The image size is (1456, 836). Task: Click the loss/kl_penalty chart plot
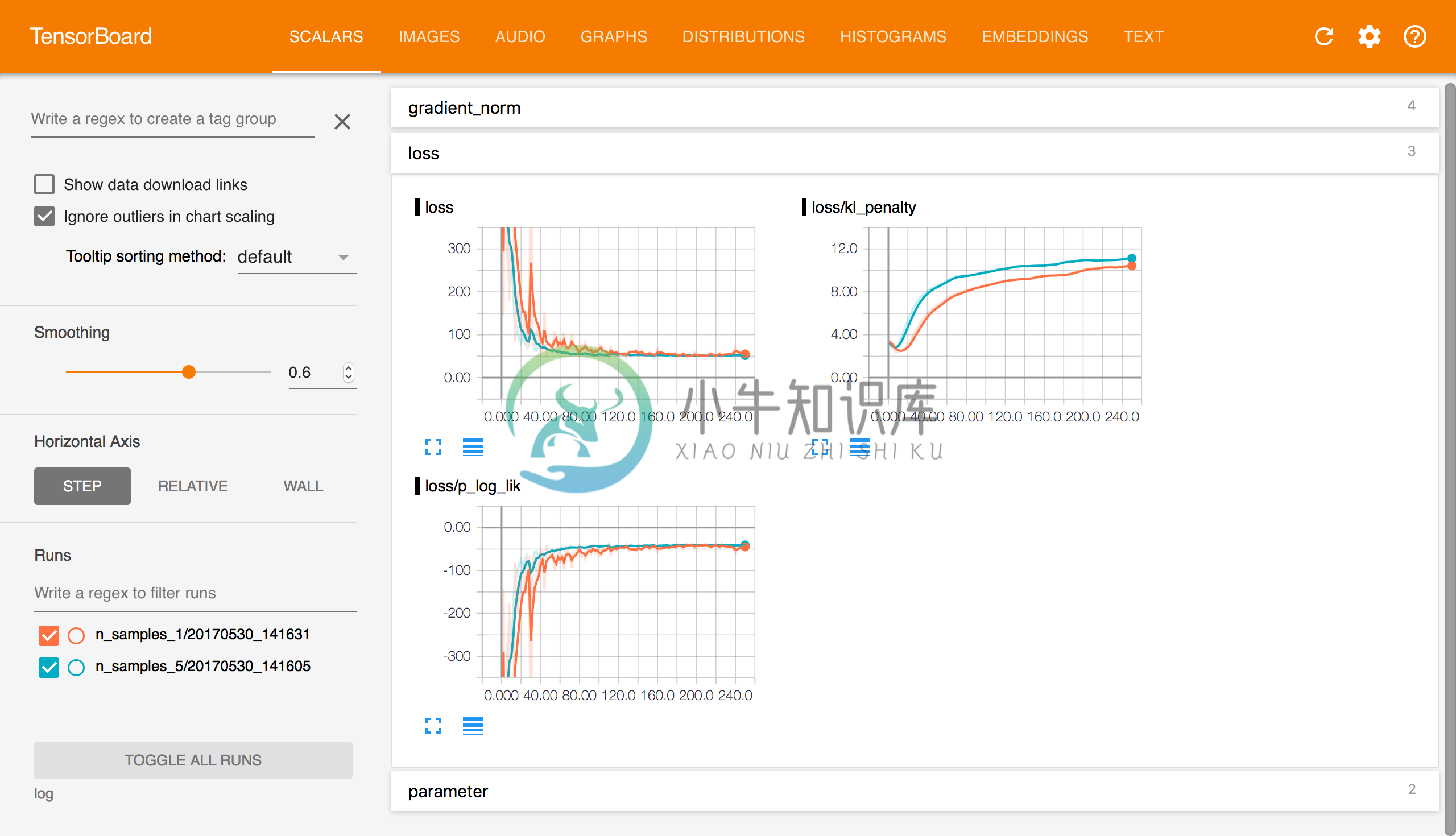click(1004, 313)
